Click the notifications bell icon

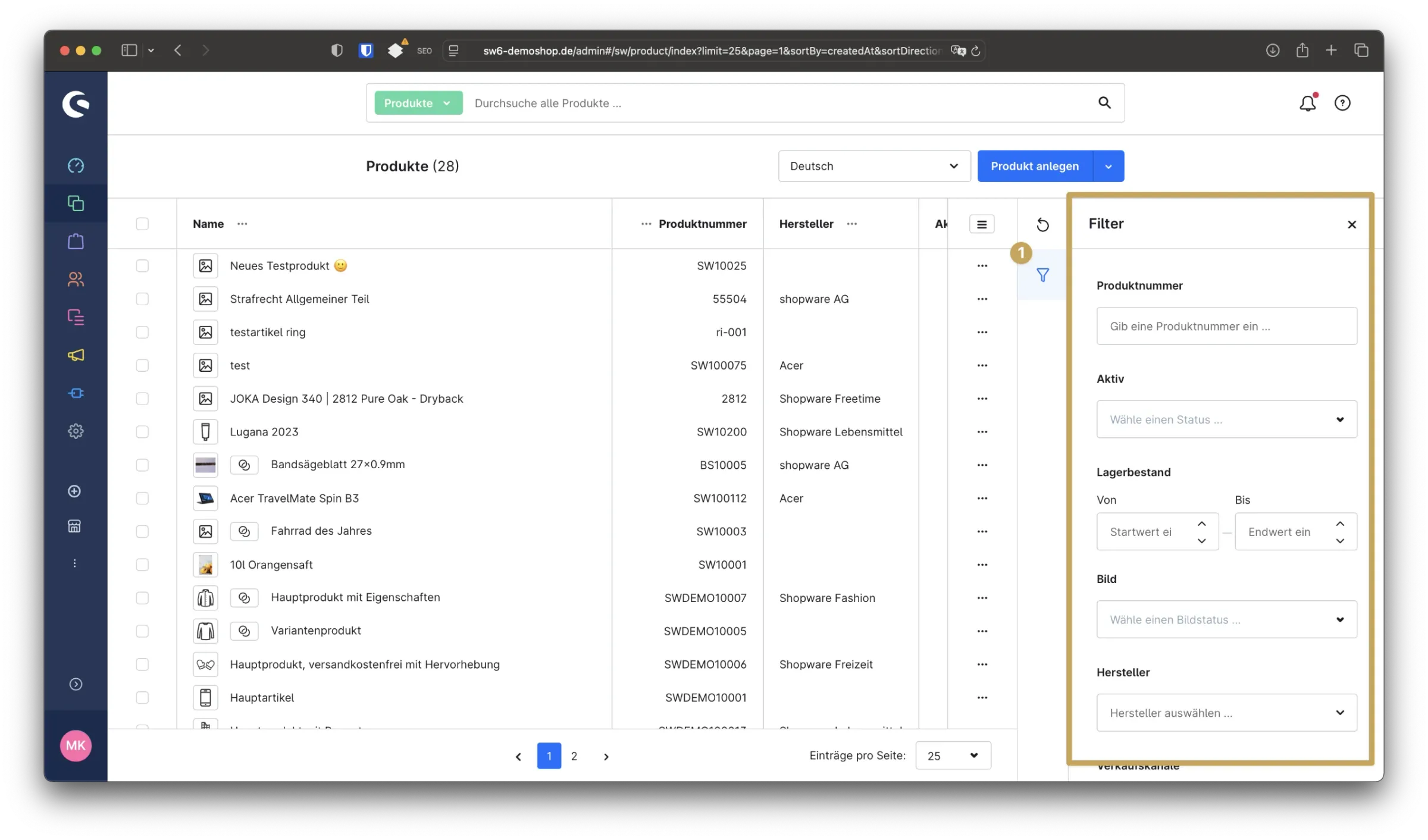coord(1307,104)
